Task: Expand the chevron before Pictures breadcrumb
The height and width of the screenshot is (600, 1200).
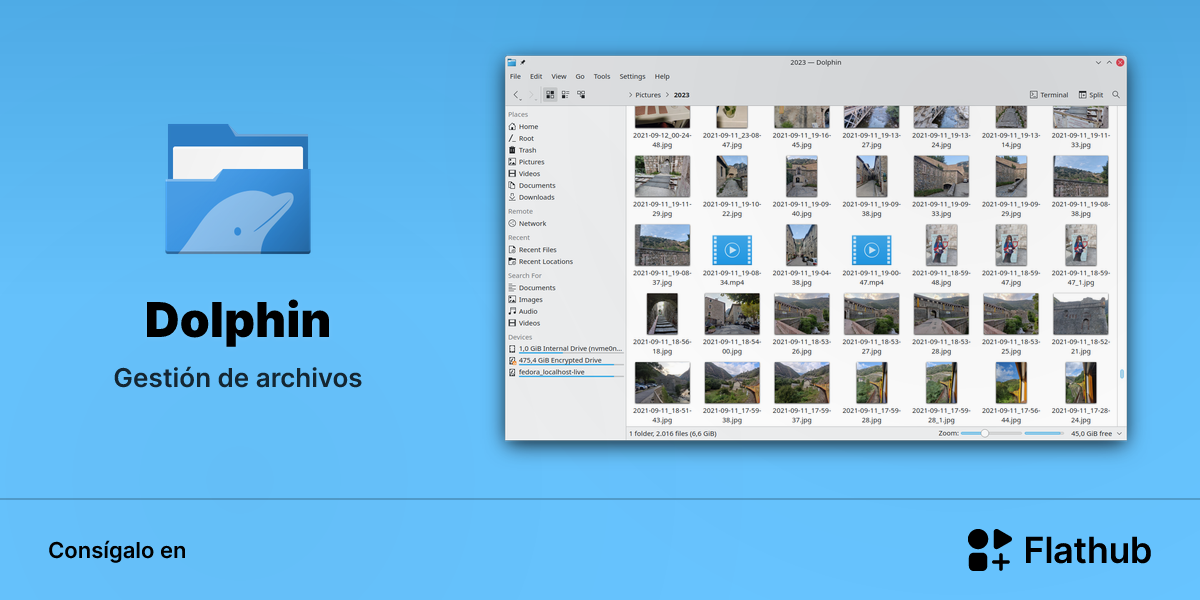Action: pyautogui.click(x=630, y=95)
